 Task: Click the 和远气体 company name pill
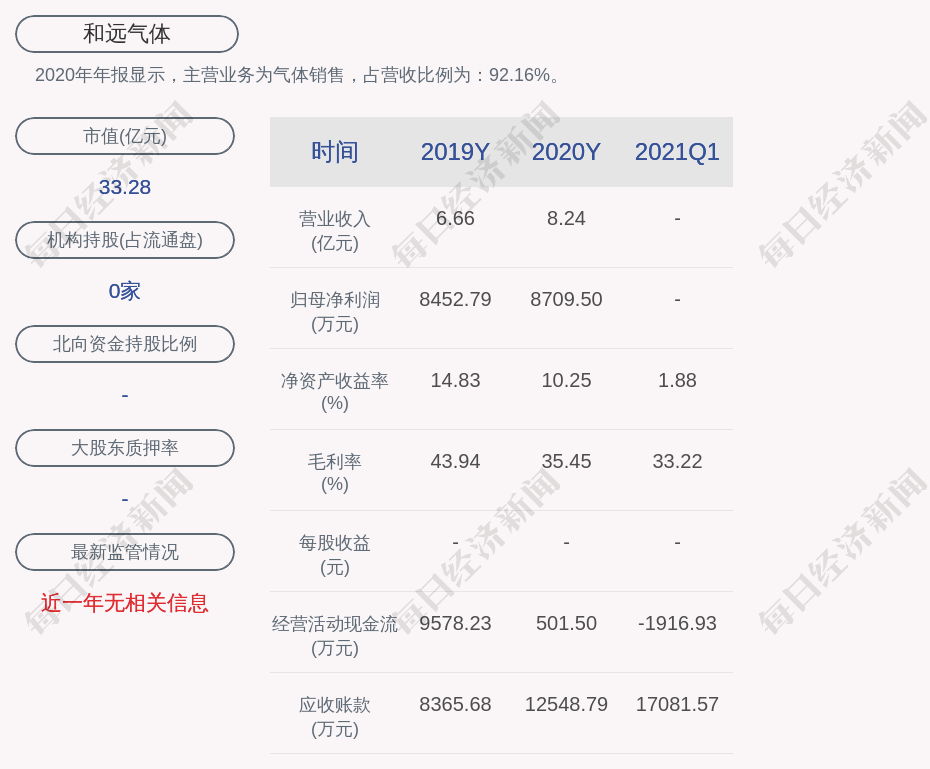pos(127,34)
